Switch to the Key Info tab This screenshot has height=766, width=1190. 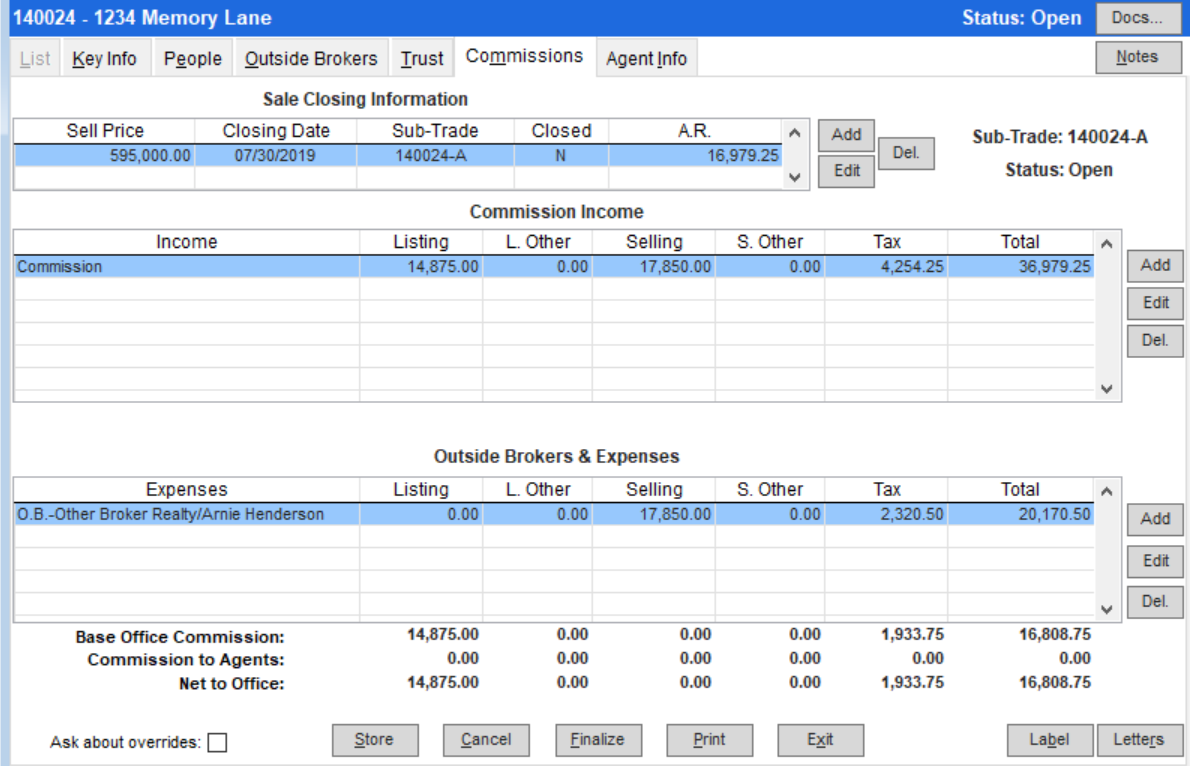click(105, 58)
